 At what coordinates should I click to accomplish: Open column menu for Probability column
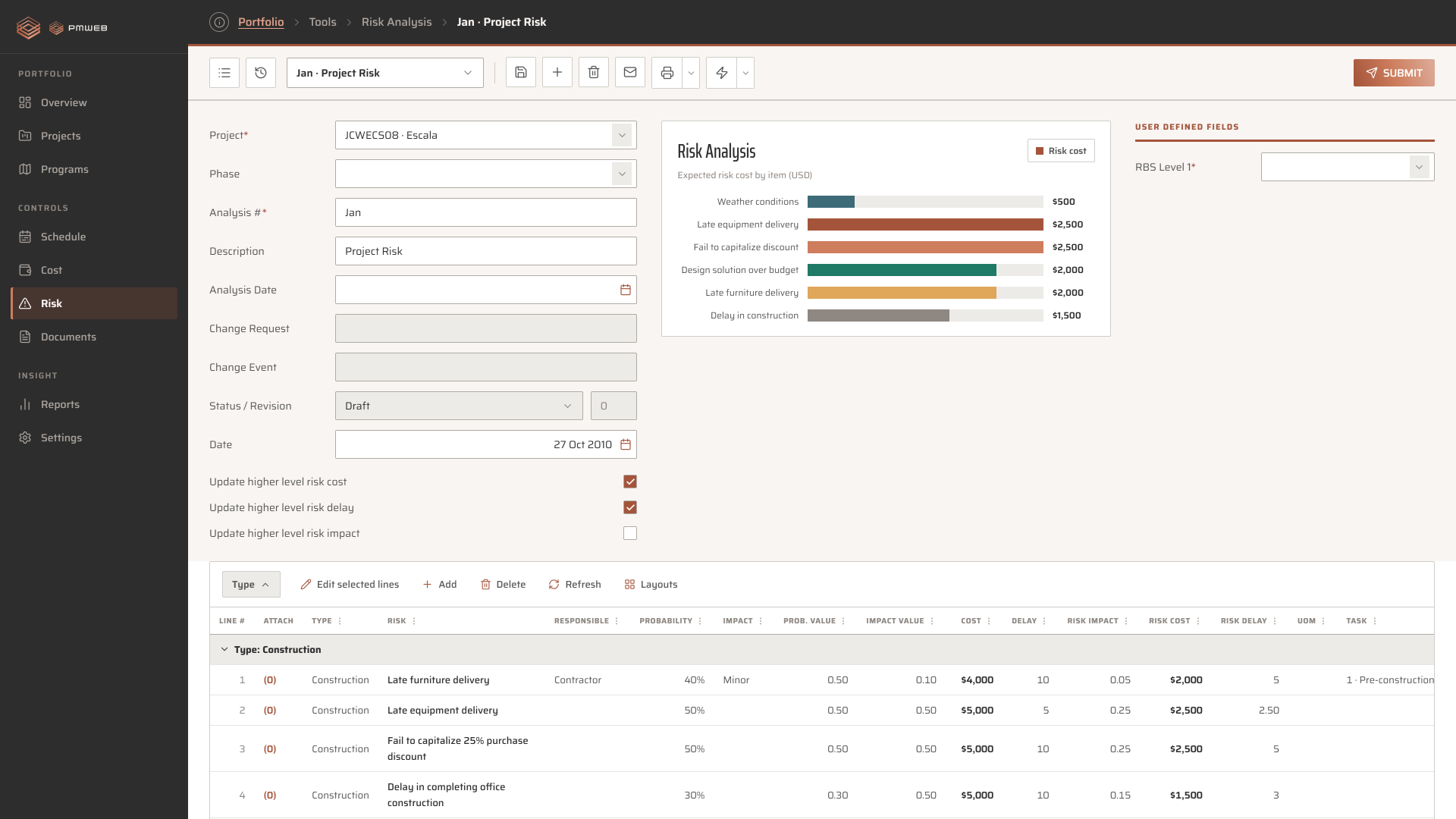coord(700,621)
